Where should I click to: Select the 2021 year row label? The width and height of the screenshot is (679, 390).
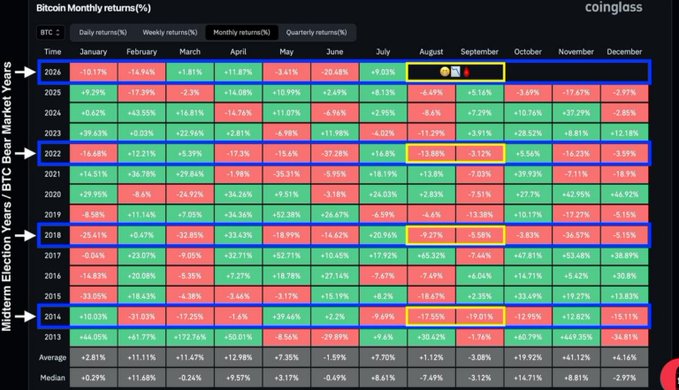pyautogui.click(x=52, y=174)
